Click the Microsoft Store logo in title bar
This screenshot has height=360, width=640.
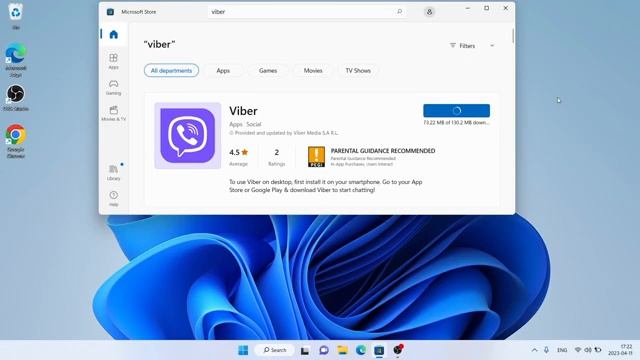(x=110, y=12)
